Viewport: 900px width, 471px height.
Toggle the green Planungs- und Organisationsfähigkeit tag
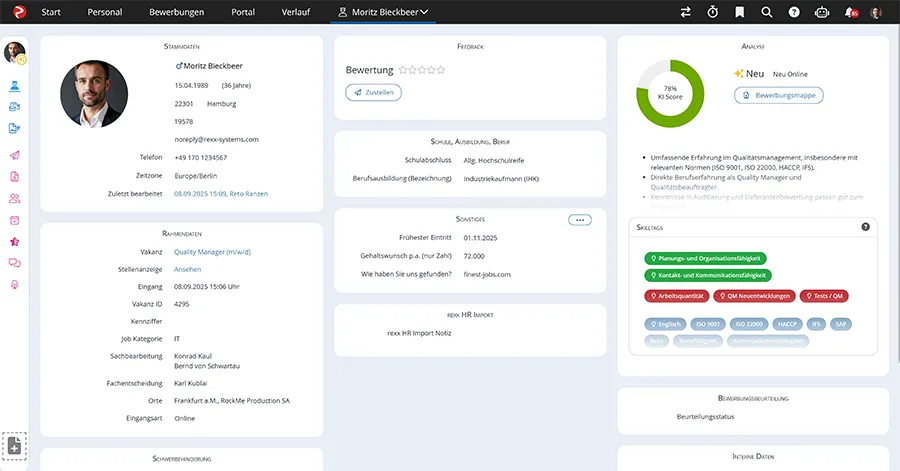point(705,258)
